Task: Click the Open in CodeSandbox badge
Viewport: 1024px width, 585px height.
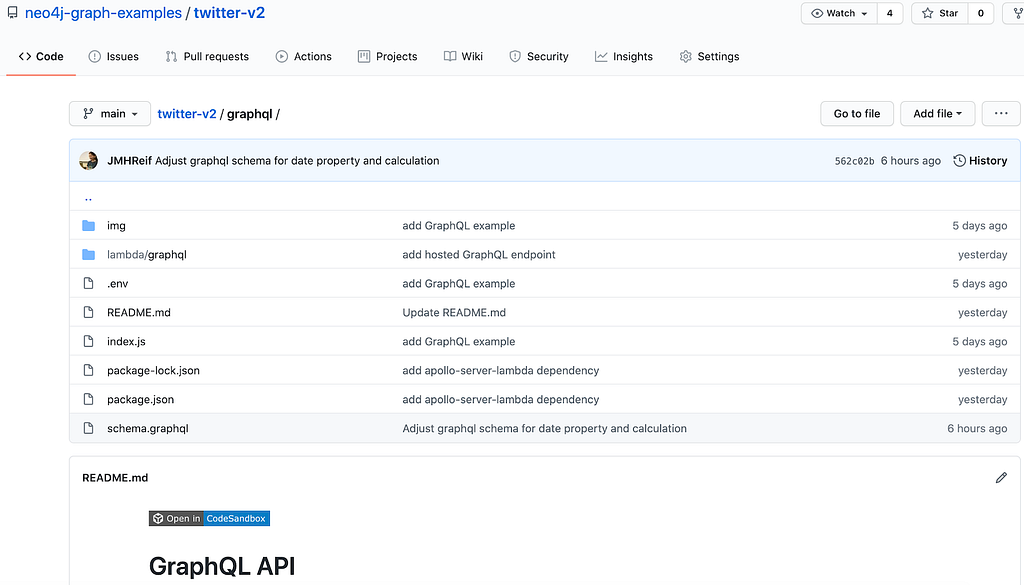Action: point(209,518)
